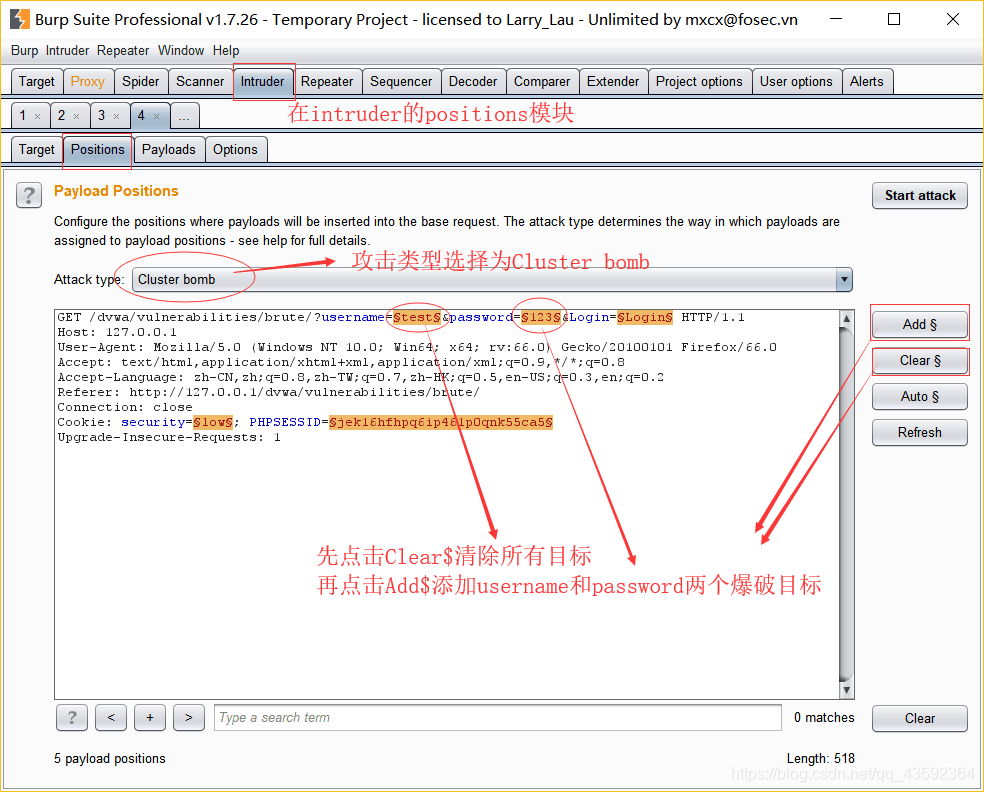This screenshot has height=792, width=984.
Task: Open the Help menu
Action: tap(226, 51)
